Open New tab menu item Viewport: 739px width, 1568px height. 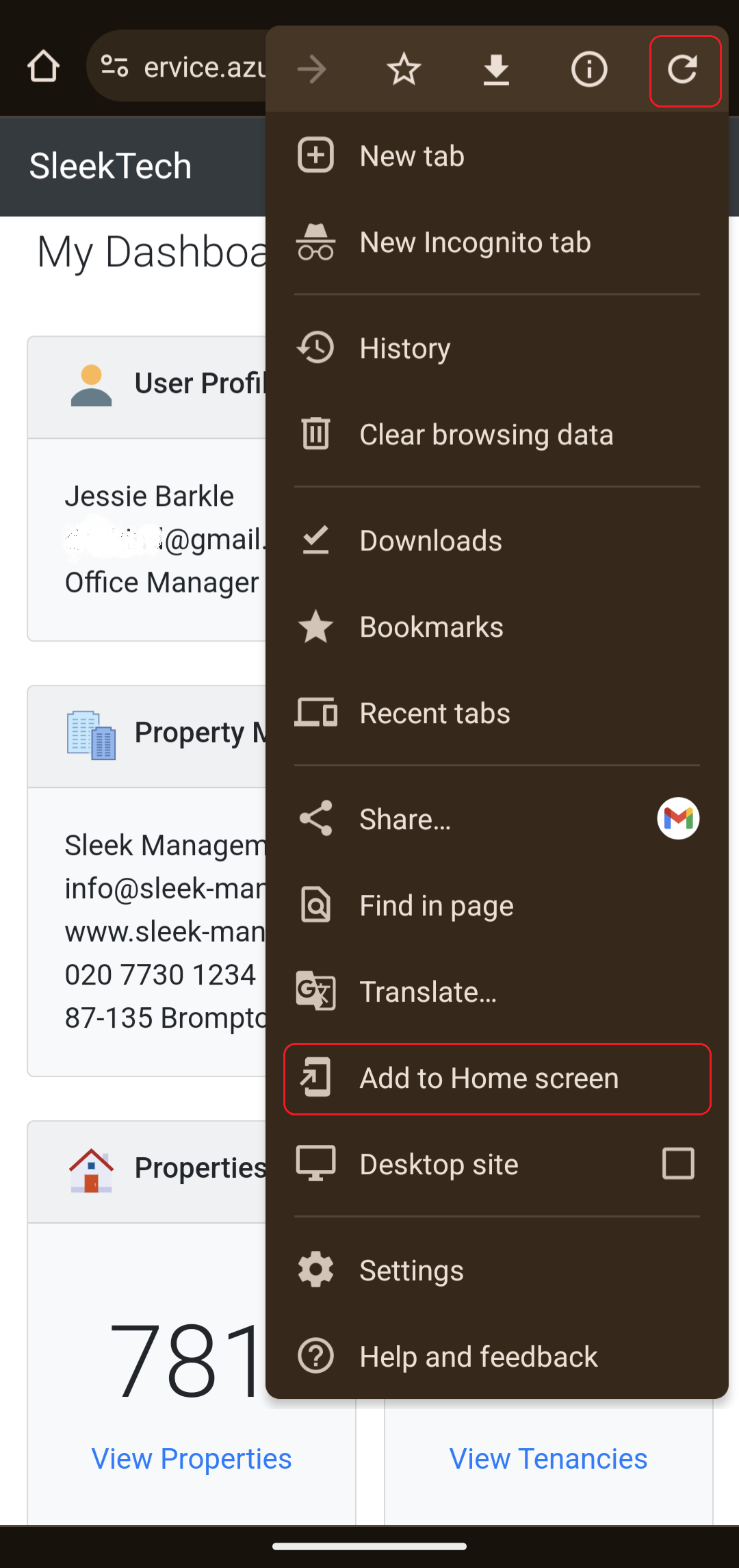pyautogui.click(x=497, y=155)
